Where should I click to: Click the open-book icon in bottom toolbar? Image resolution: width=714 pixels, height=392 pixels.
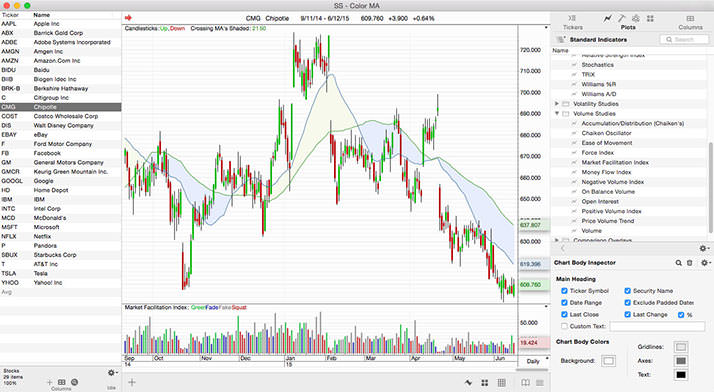pos(525,382)
